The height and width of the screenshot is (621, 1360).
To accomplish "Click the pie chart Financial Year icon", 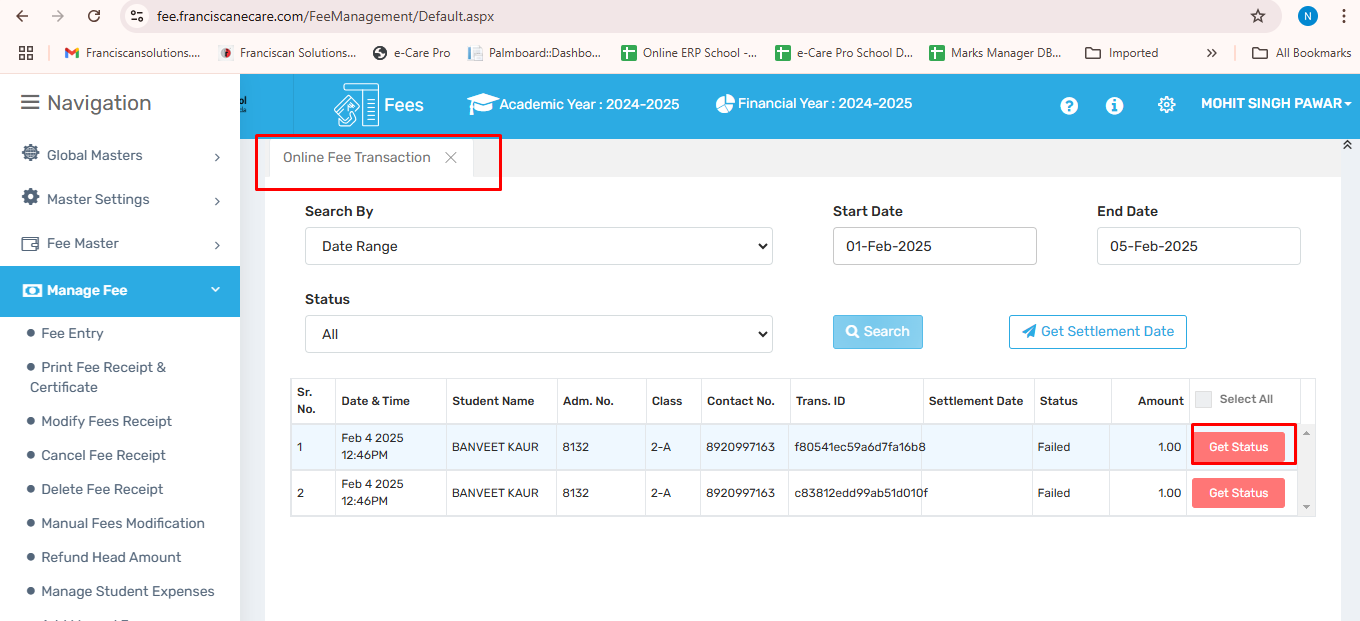I will (725, 103).
